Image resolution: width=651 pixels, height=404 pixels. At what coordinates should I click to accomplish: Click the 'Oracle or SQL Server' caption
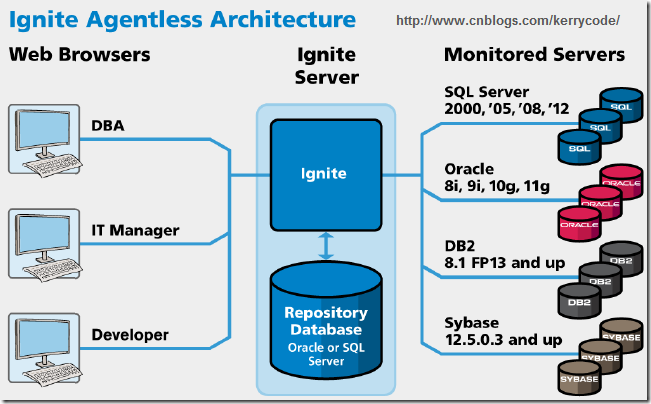coord(326,354)
